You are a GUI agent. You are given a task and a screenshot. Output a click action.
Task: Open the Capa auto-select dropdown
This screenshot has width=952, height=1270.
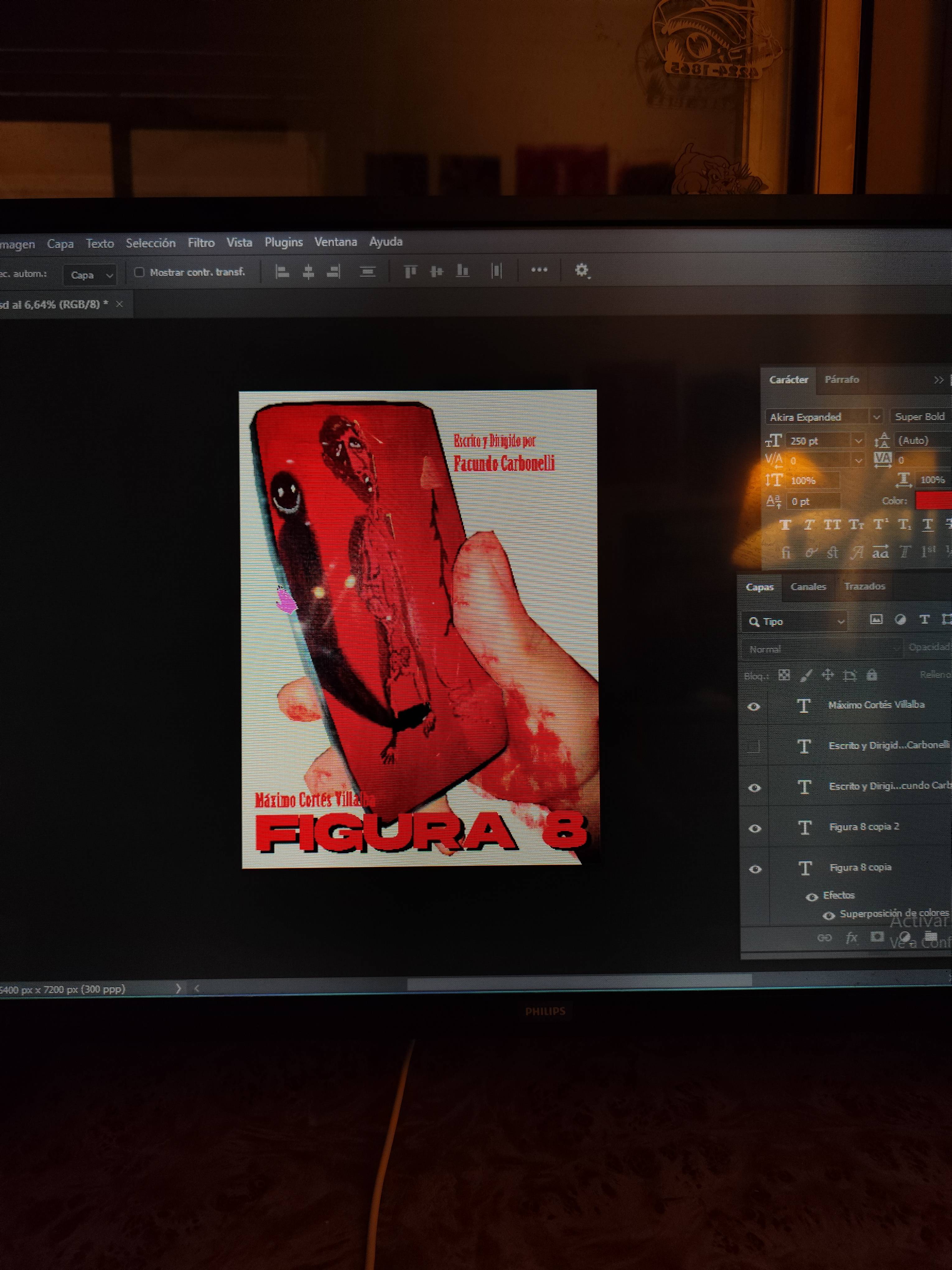pyautogui.click(x=91, y=275)
